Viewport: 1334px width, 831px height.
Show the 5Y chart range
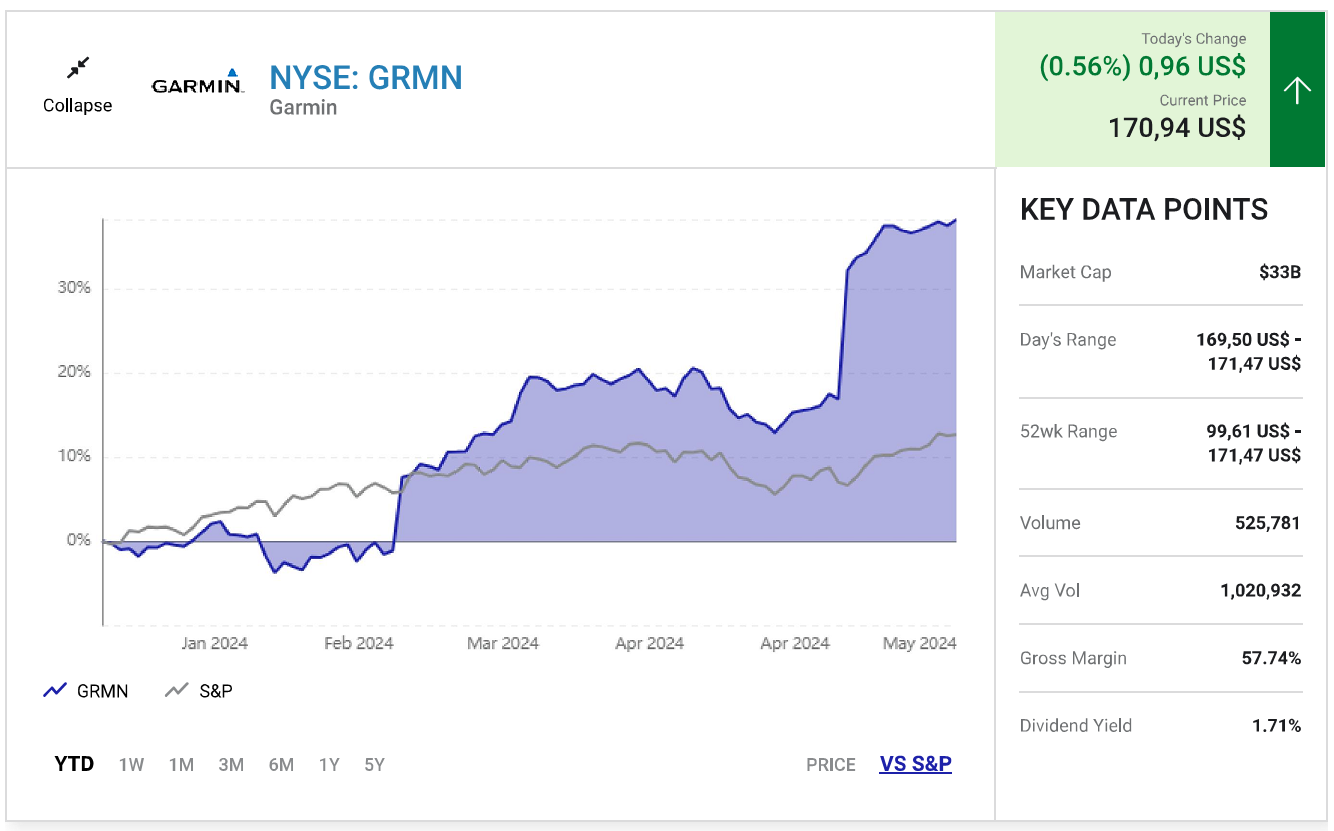(374, 765)
